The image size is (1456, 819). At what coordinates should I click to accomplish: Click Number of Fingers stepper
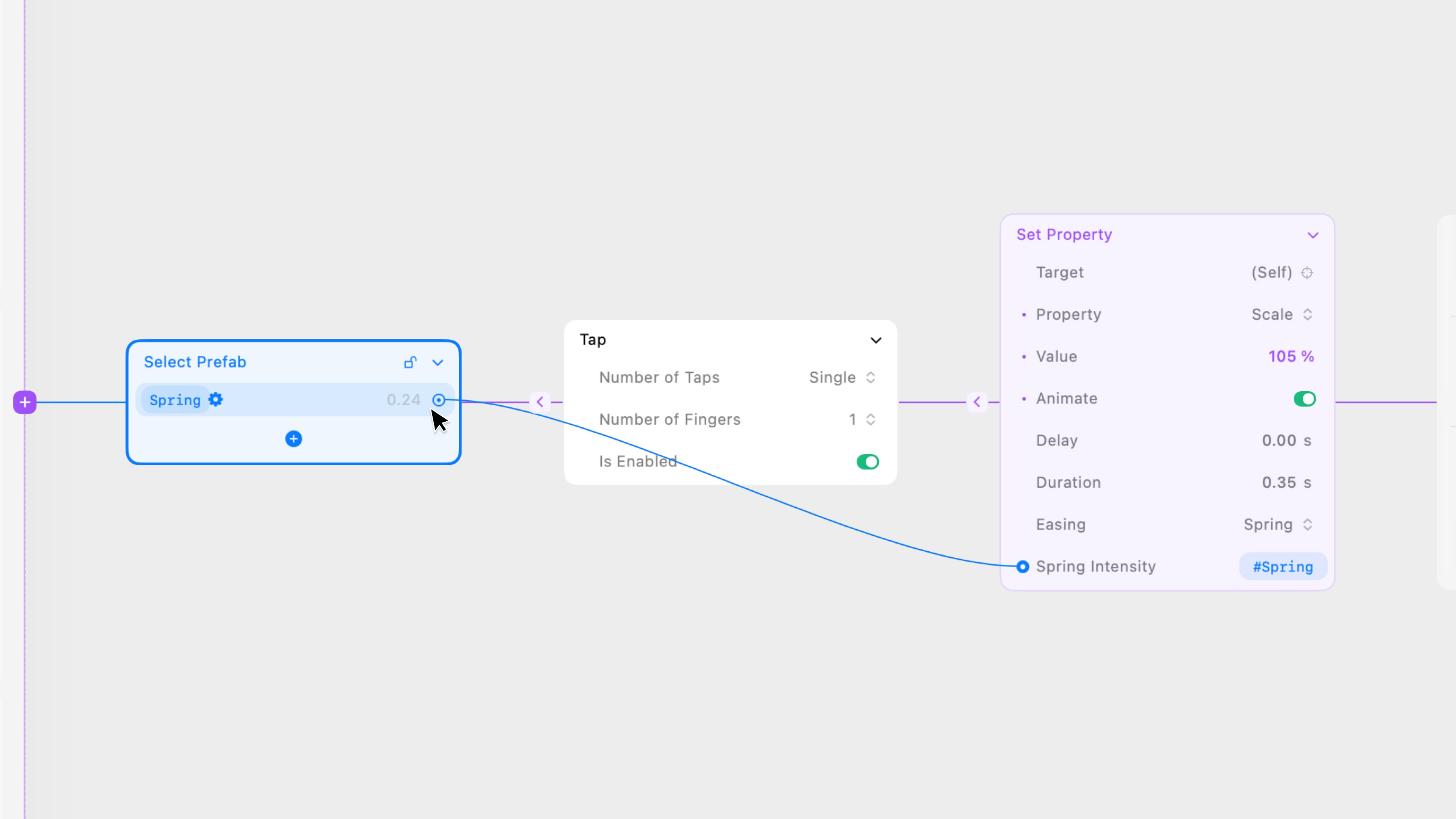point(870,419)
